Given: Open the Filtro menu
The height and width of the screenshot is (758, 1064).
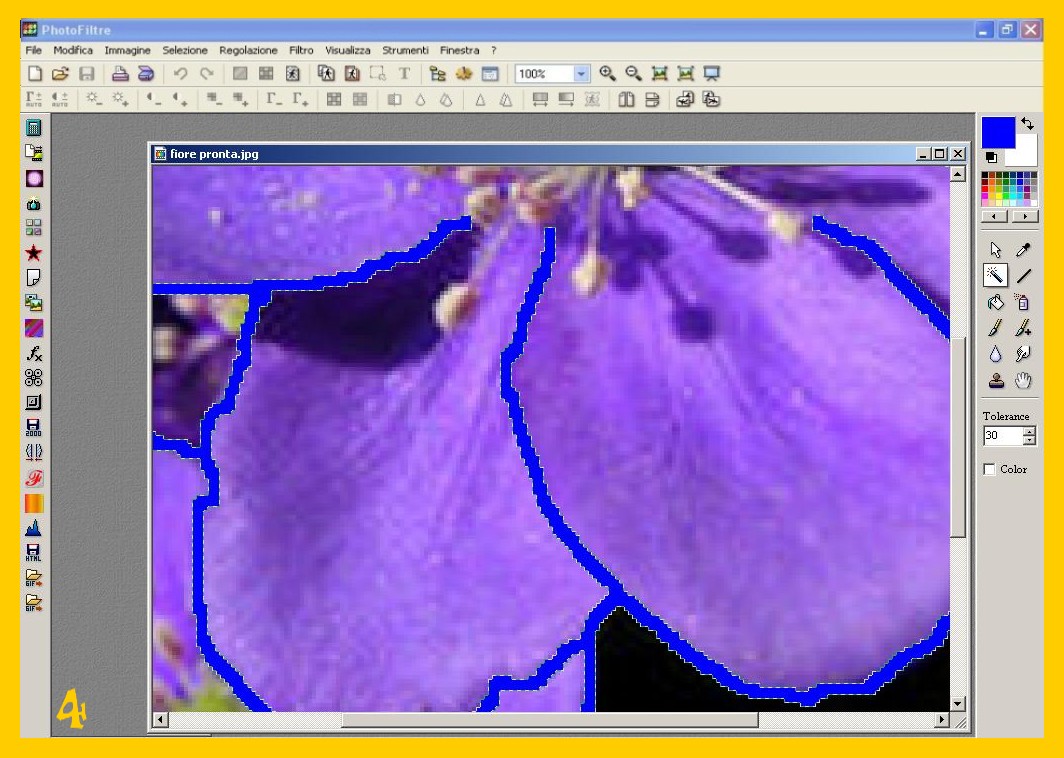Looking at the screenshot, I should click(x=301, y=50).
